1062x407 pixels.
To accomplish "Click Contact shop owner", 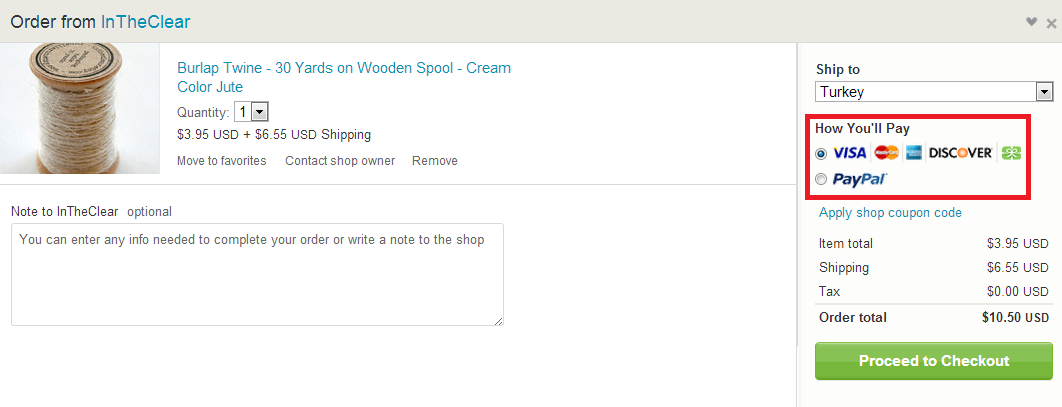I will [340, 161].
